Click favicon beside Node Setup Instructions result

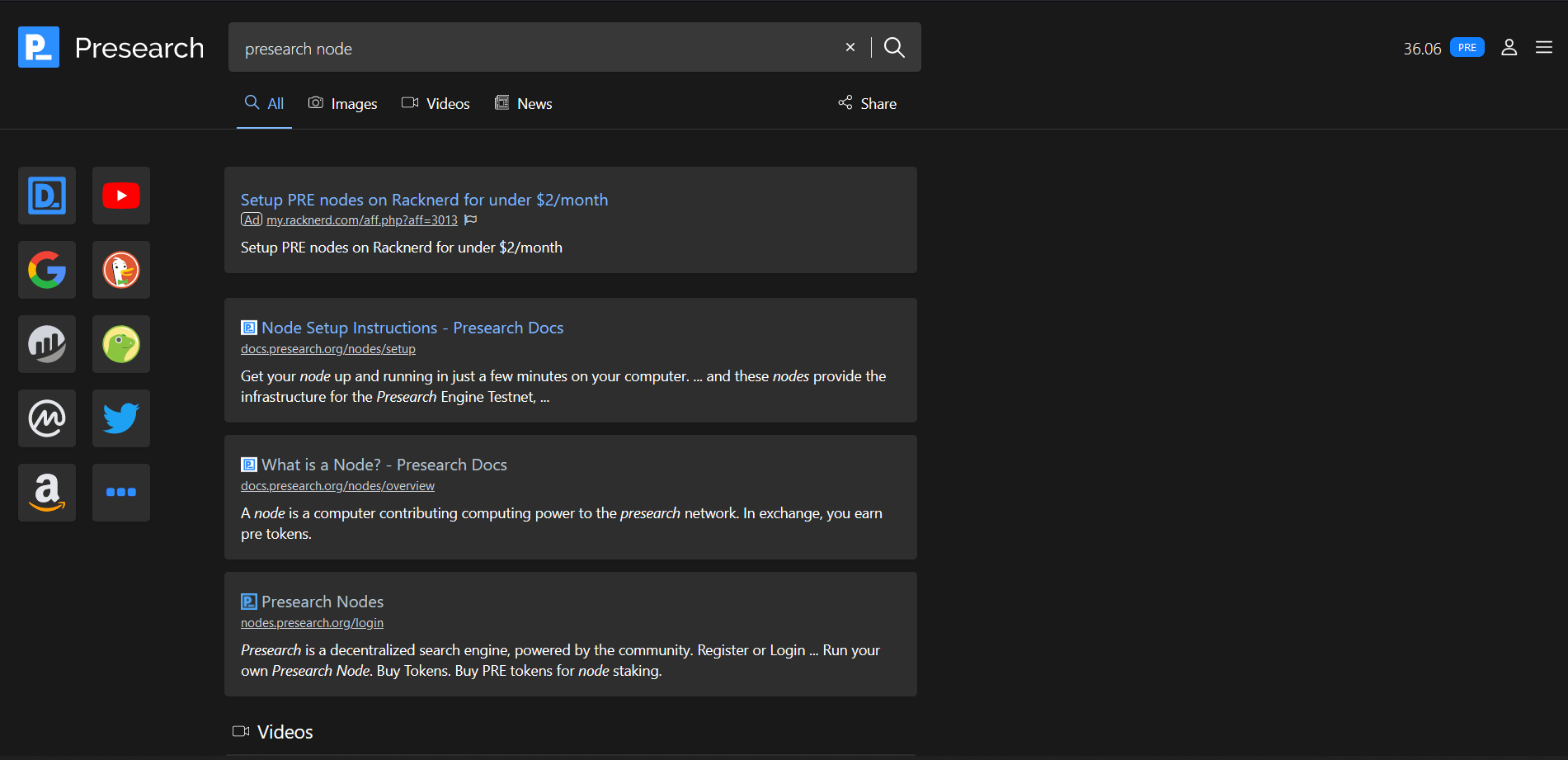pyautogui.click(x=249, y=328)
